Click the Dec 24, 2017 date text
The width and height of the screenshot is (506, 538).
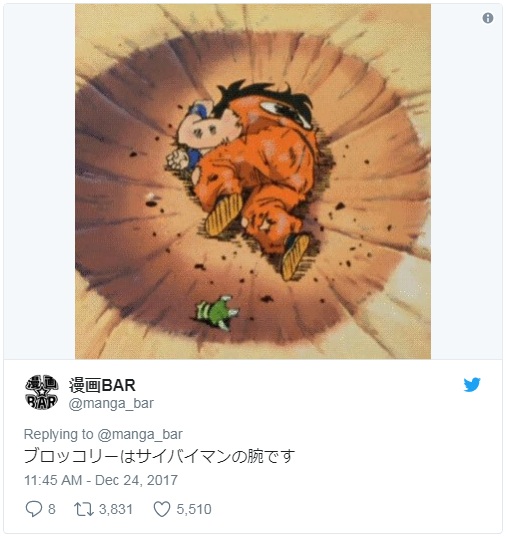click(136, 480)
